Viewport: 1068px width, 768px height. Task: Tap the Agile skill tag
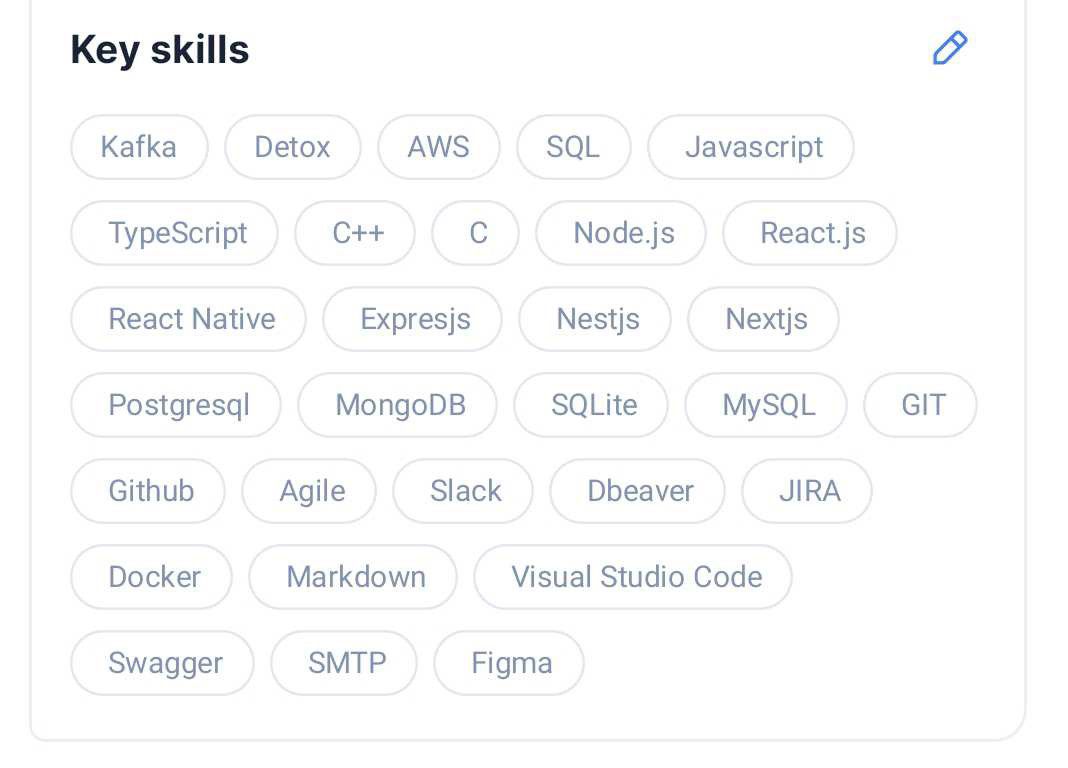click(309, 490)
